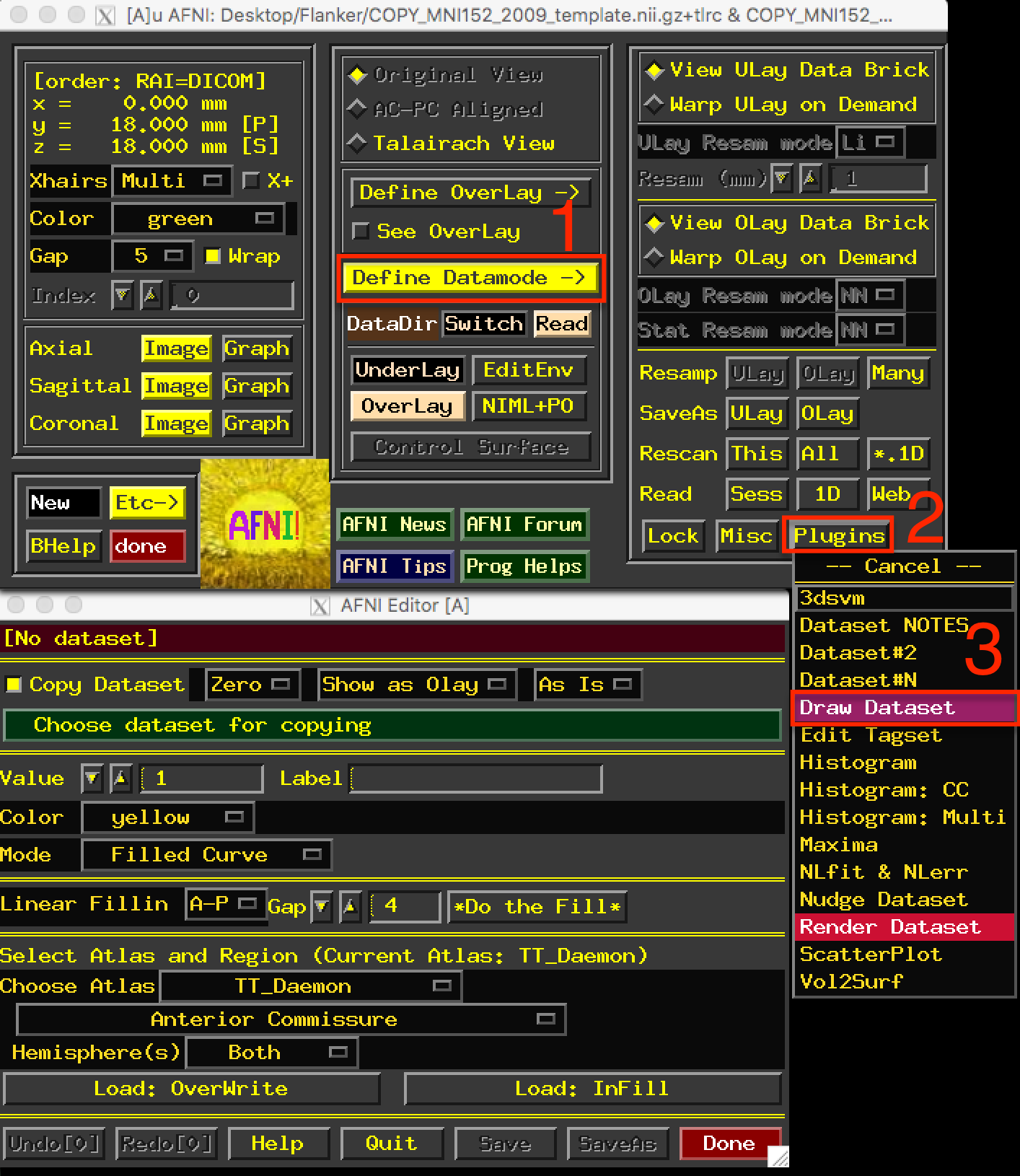Screen dimensions: 1020x1176
Task: Open crosshair Color green dropdown
Action: click(198, 219)
